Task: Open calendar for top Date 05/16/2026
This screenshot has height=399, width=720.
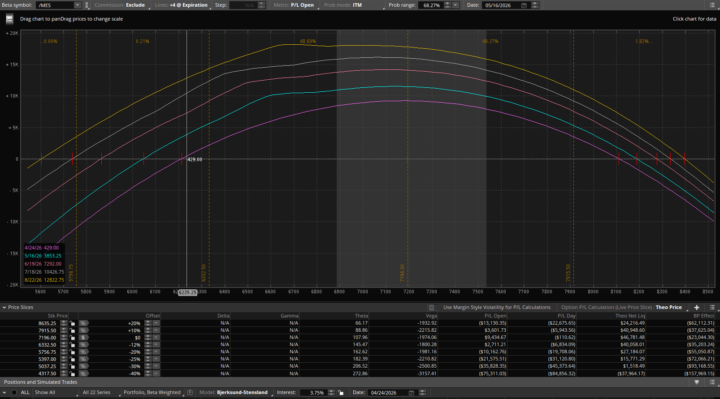Action: 523,5
